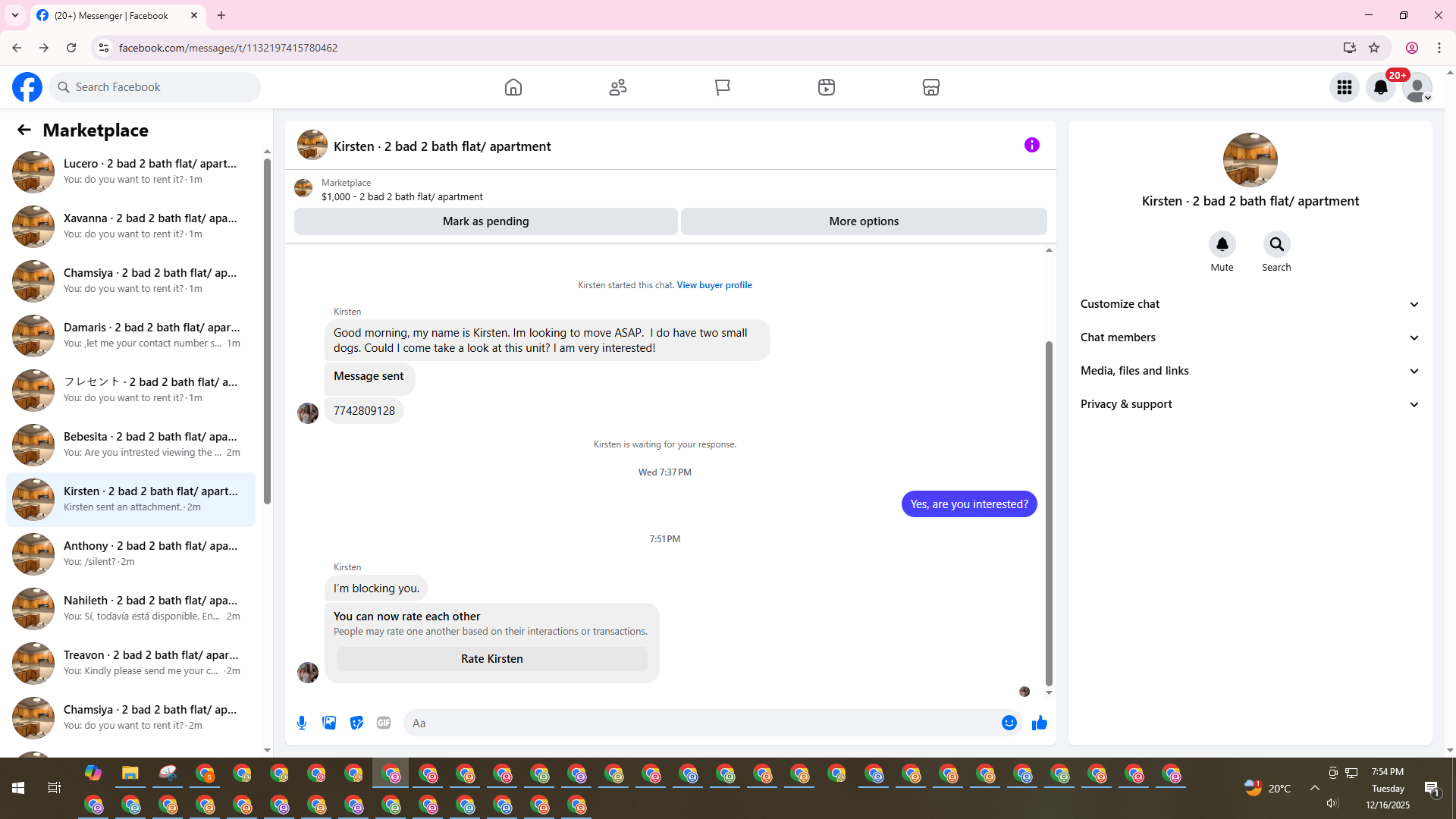
Task: Open Kirsten's listing photo in the header
Action: pos(312,145)
